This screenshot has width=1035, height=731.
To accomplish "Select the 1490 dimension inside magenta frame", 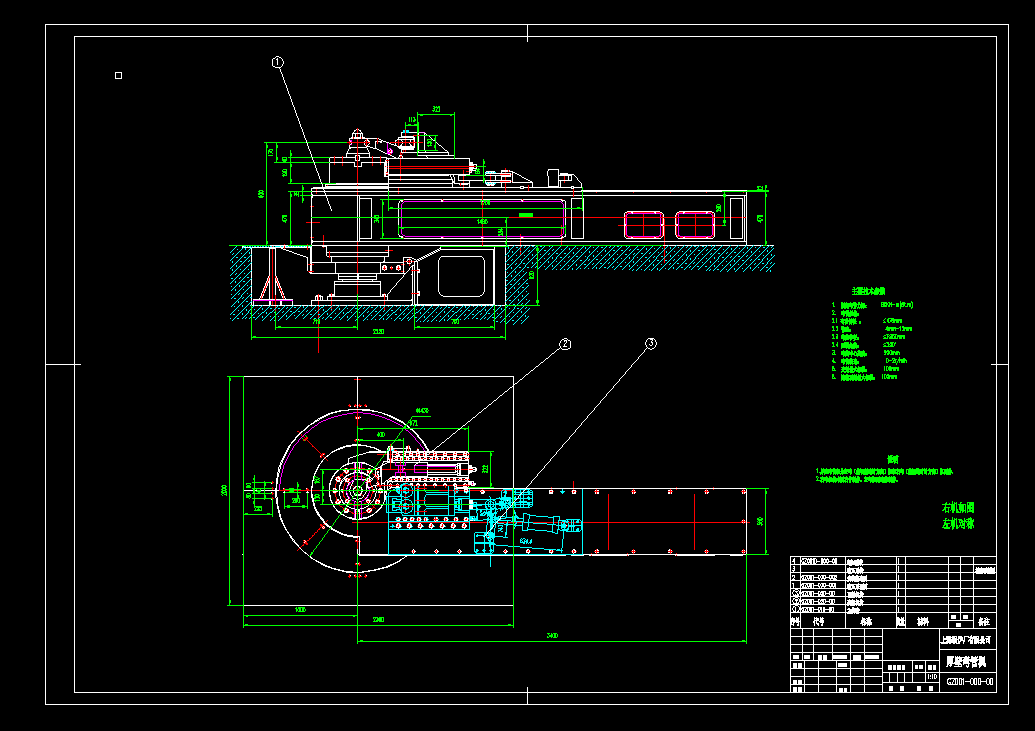I will (482, 222).
